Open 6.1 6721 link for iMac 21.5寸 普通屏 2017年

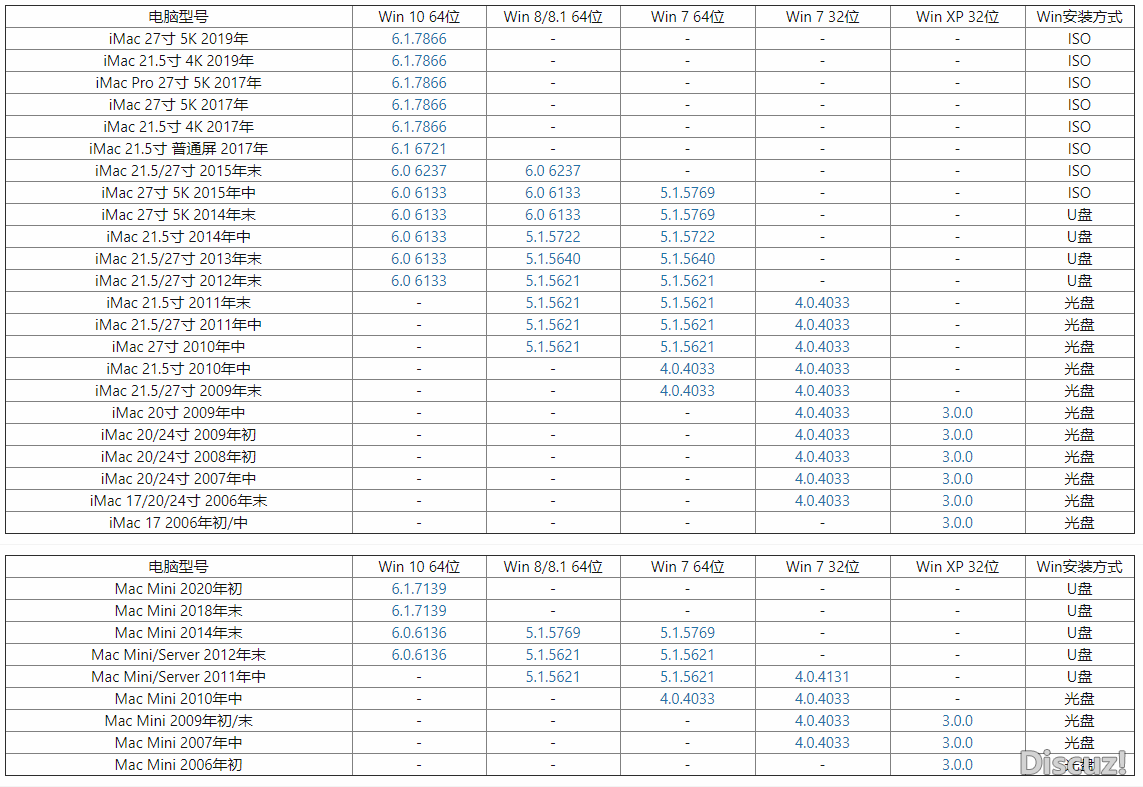pyautogui.click(x=419, y=149)
